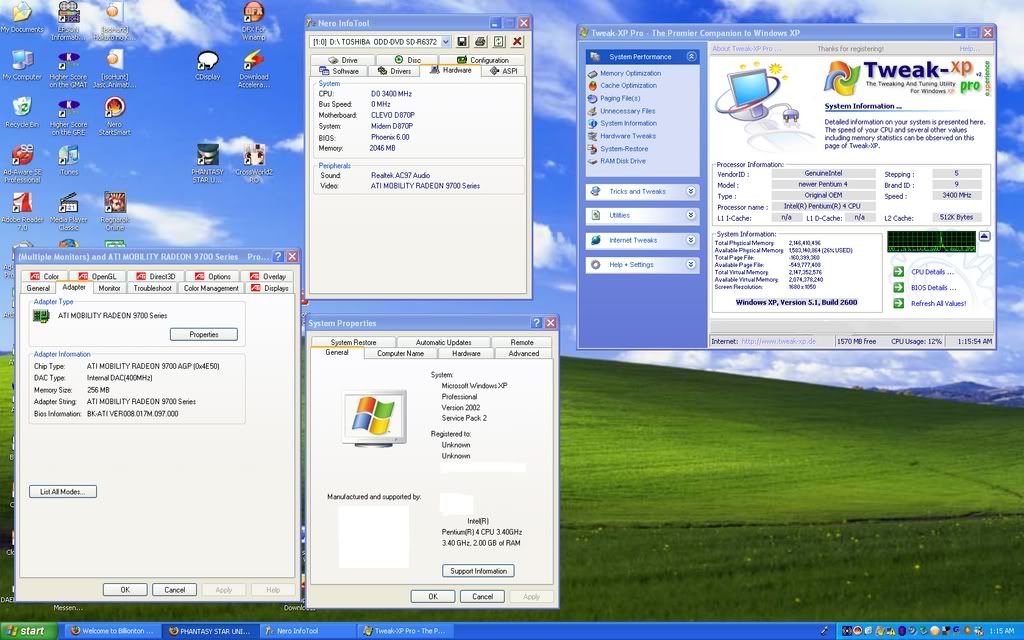Launch Ragnarok Online desktop shortcut
The width and height of the screenshot is (1024, 640).
(x=115, y=212)
